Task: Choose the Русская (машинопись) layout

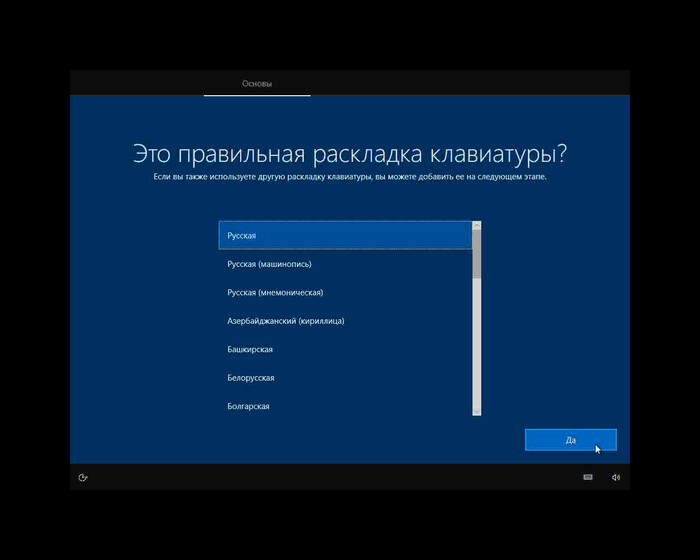Action: pos(345,264)
